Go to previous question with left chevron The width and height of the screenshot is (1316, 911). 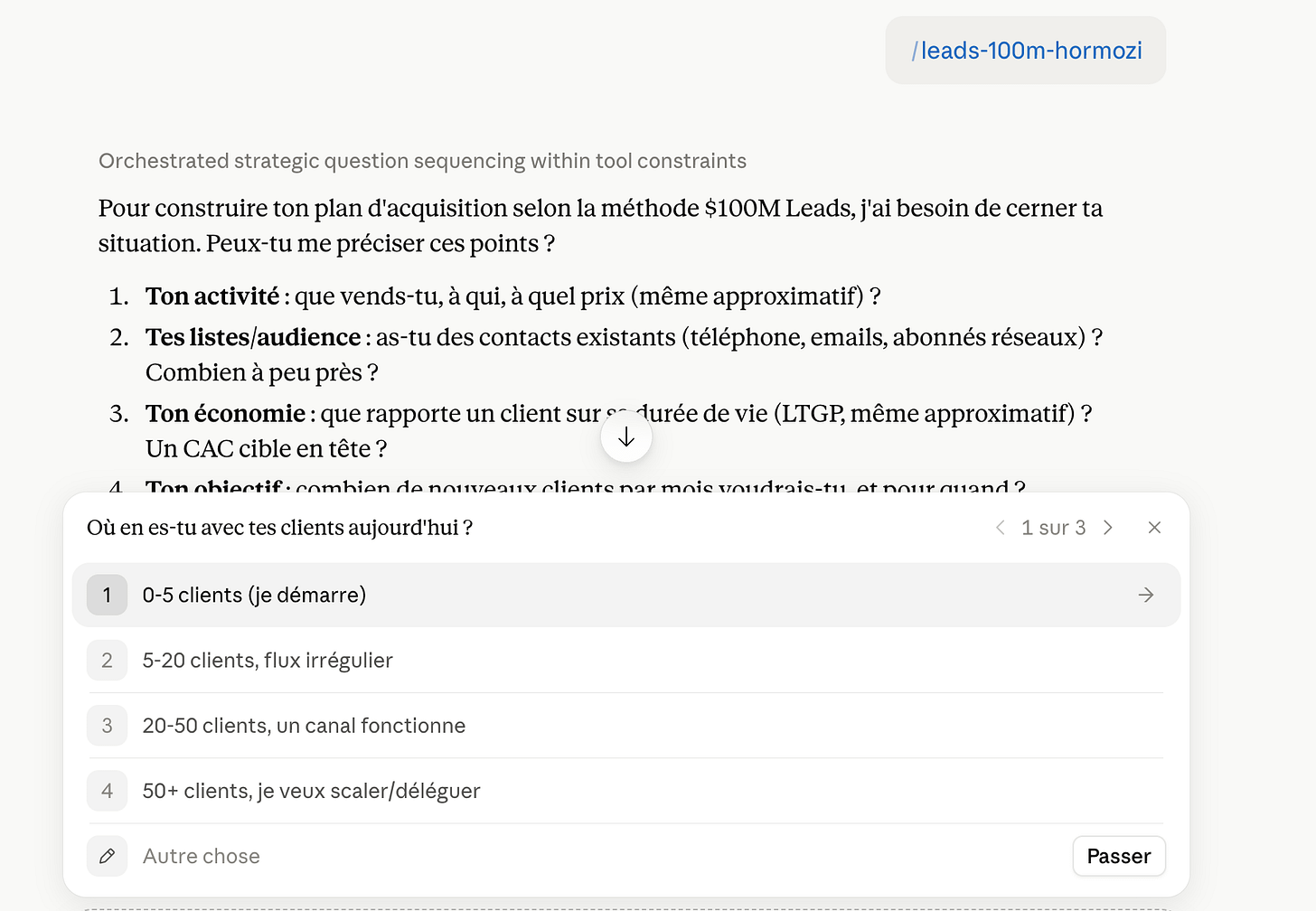tap(1000, 528)
